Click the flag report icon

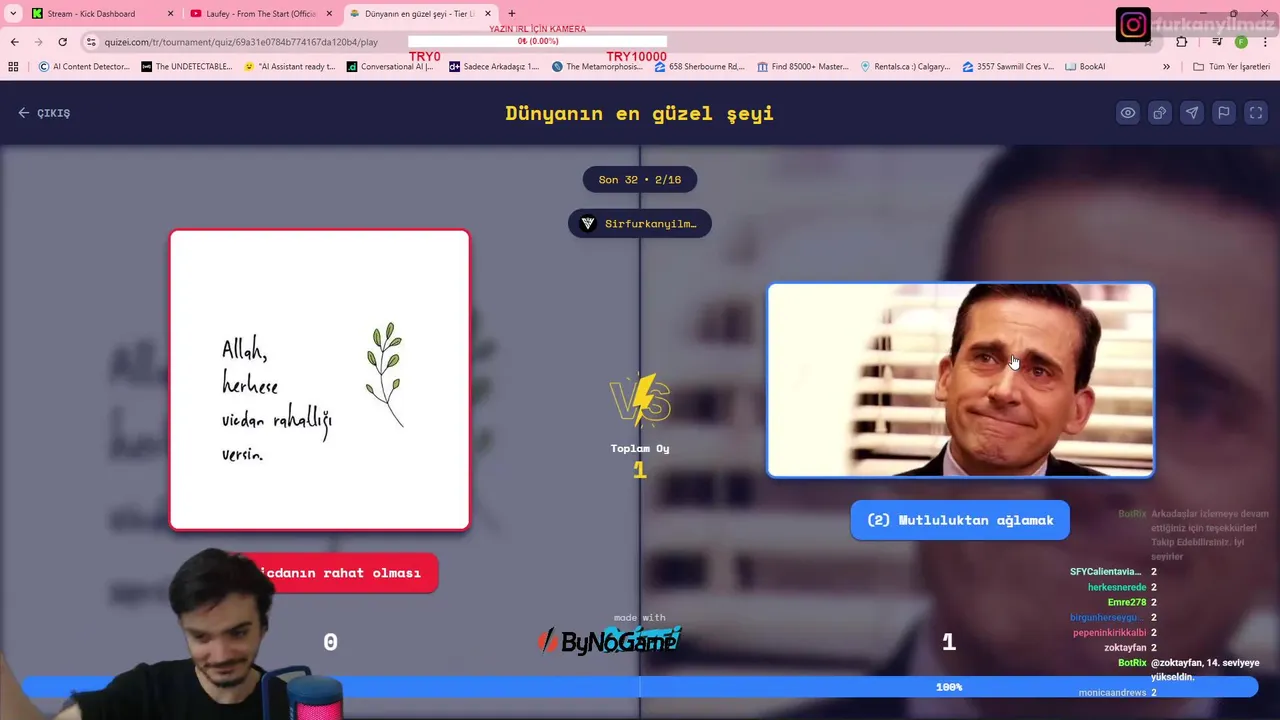(1224, 113)
